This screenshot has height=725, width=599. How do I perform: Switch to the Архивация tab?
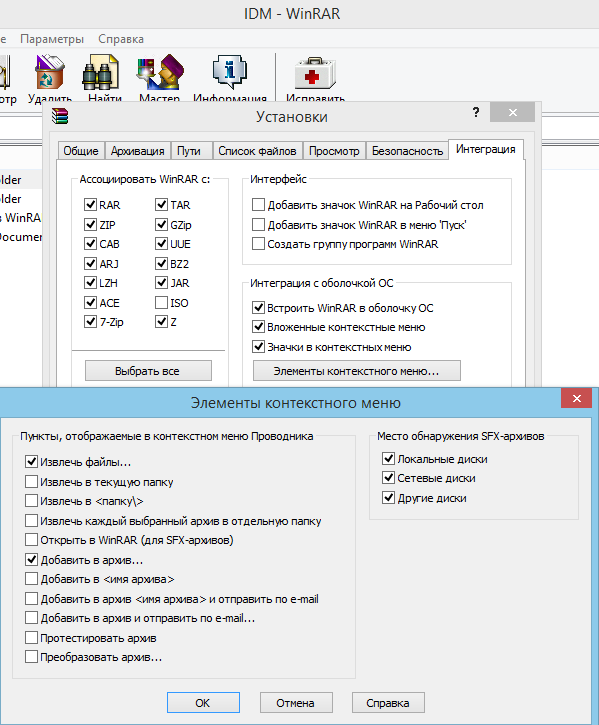tap(137, 151)
